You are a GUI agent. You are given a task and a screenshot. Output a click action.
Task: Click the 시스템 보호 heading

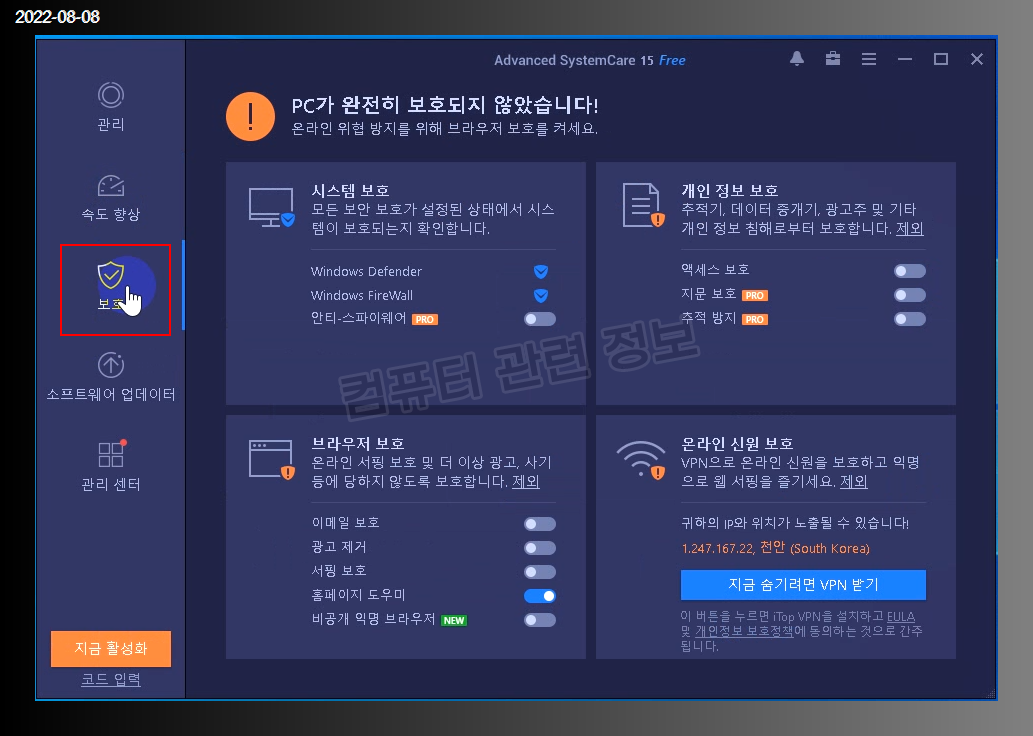[x=350, y=190]
